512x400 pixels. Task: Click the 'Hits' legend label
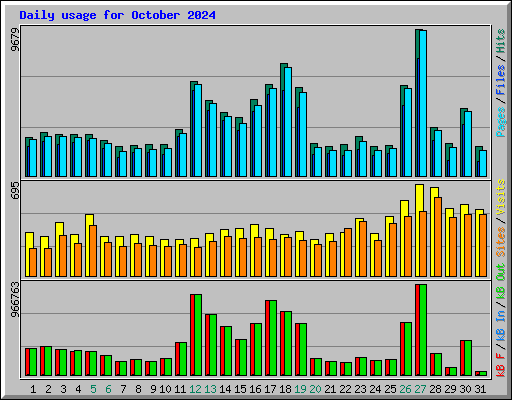tap(500, 41)
